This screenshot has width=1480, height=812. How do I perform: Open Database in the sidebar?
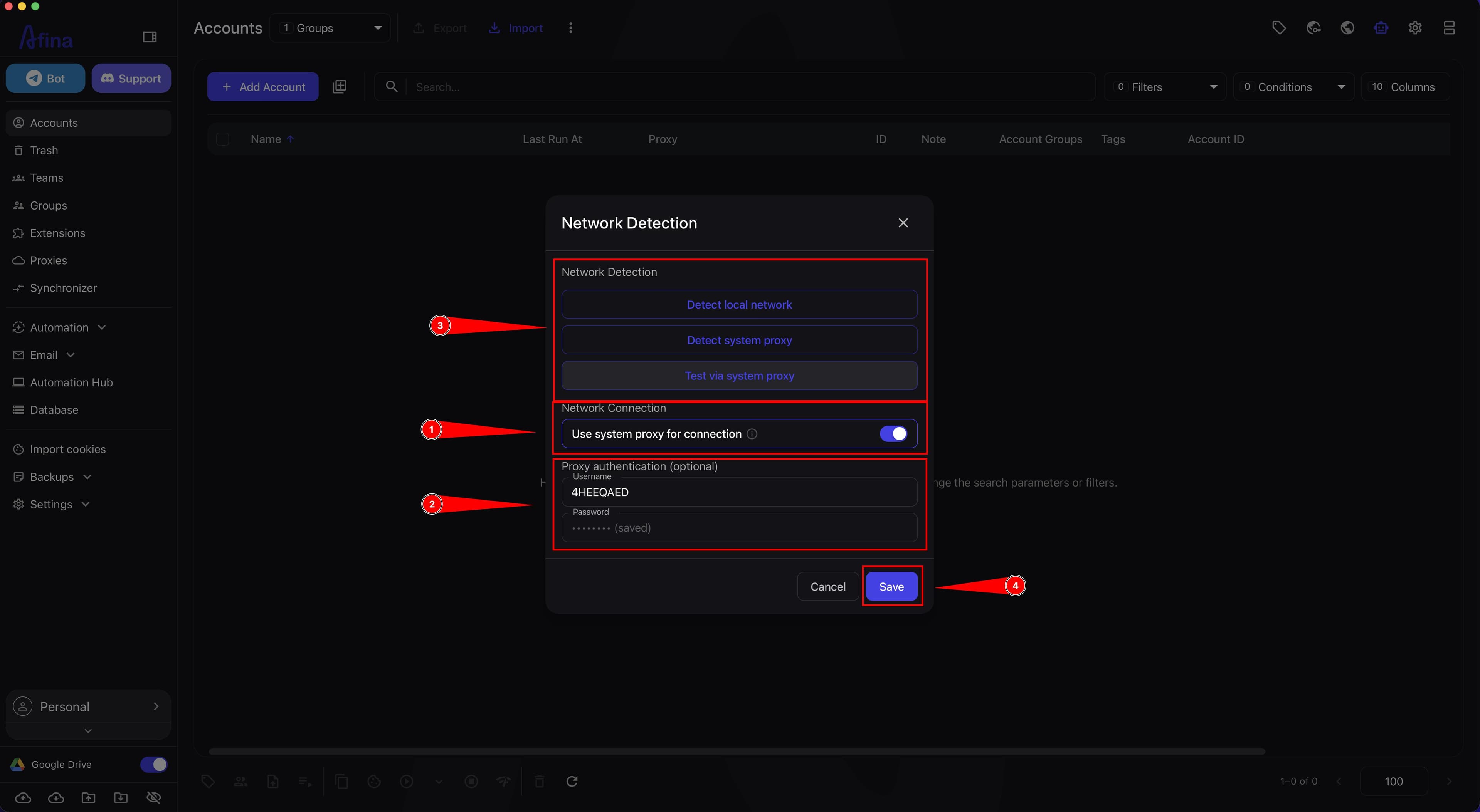pyautogui.click(x=89, y=410)
